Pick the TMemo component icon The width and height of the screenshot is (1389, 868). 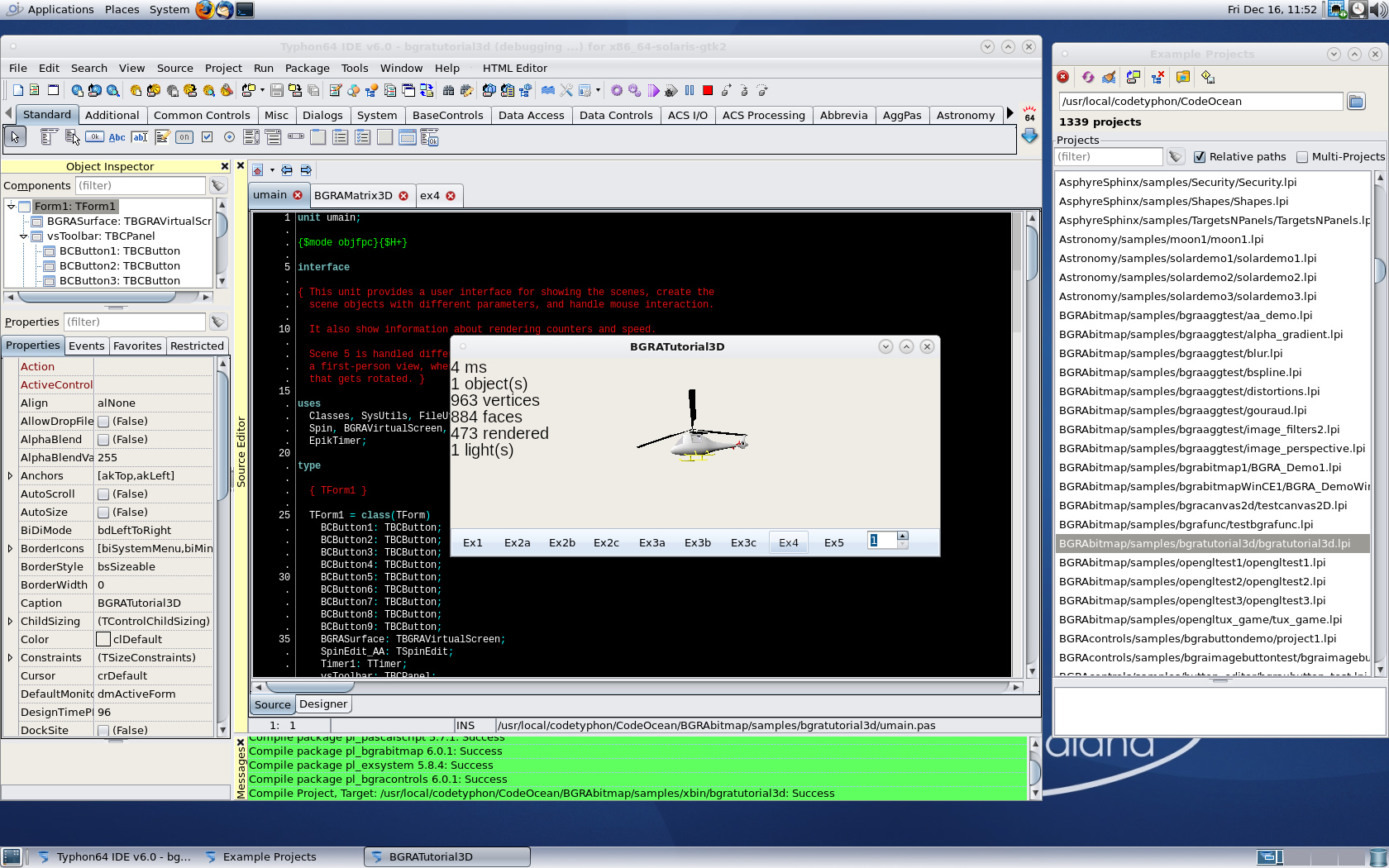point(162,137)
